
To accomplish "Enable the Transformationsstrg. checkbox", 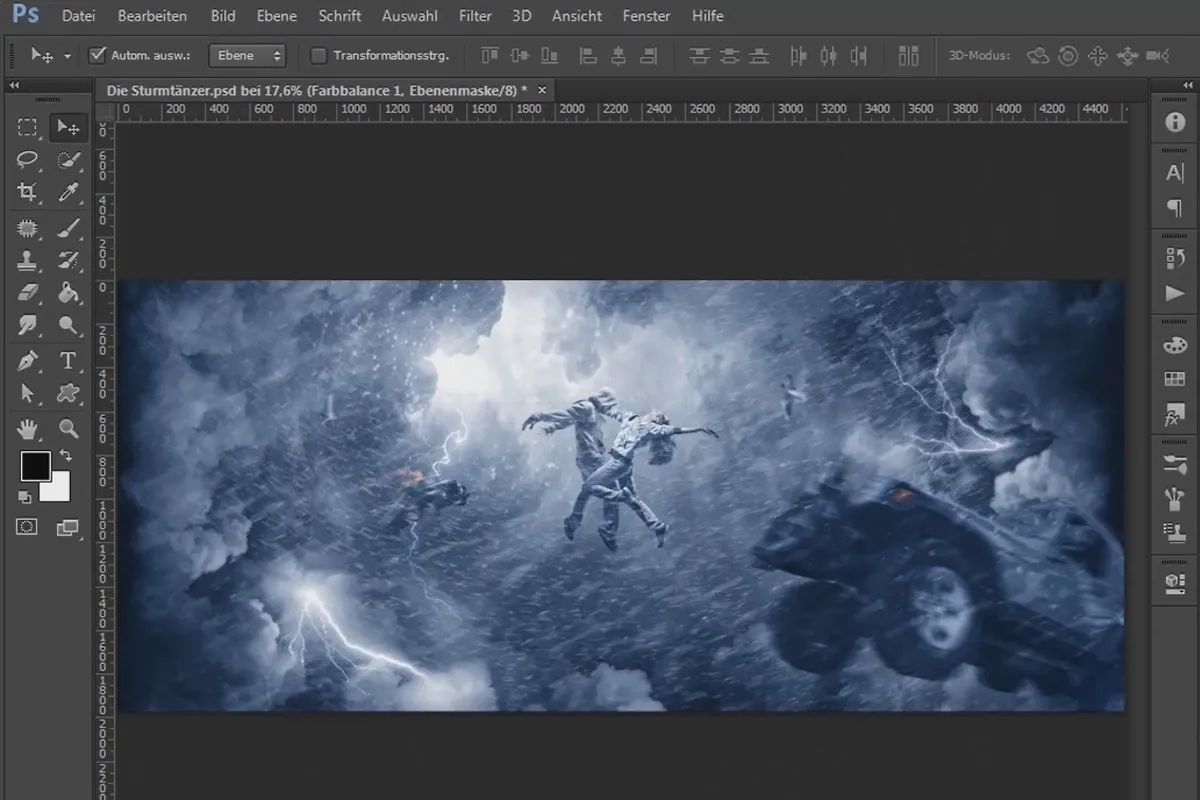I will pos(319,55).
